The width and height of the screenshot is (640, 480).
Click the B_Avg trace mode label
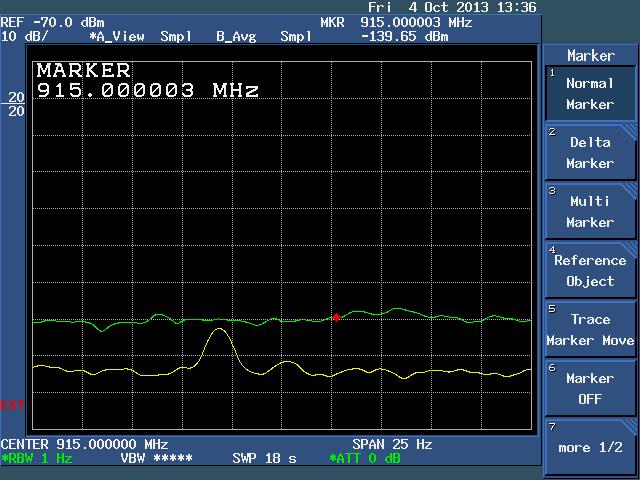coord(236,37)
